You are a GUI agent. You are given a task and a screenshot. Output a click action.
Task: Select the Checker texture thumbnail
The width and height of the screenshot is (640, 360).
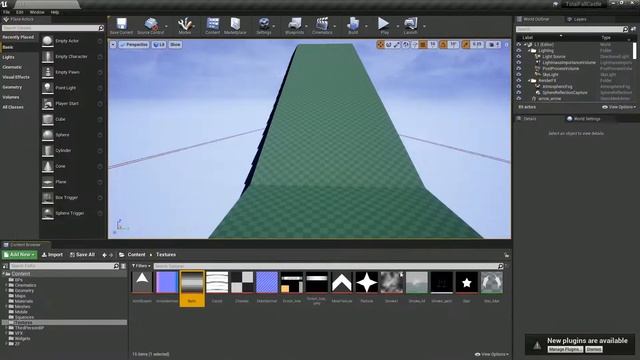click(x=242, y=282)
